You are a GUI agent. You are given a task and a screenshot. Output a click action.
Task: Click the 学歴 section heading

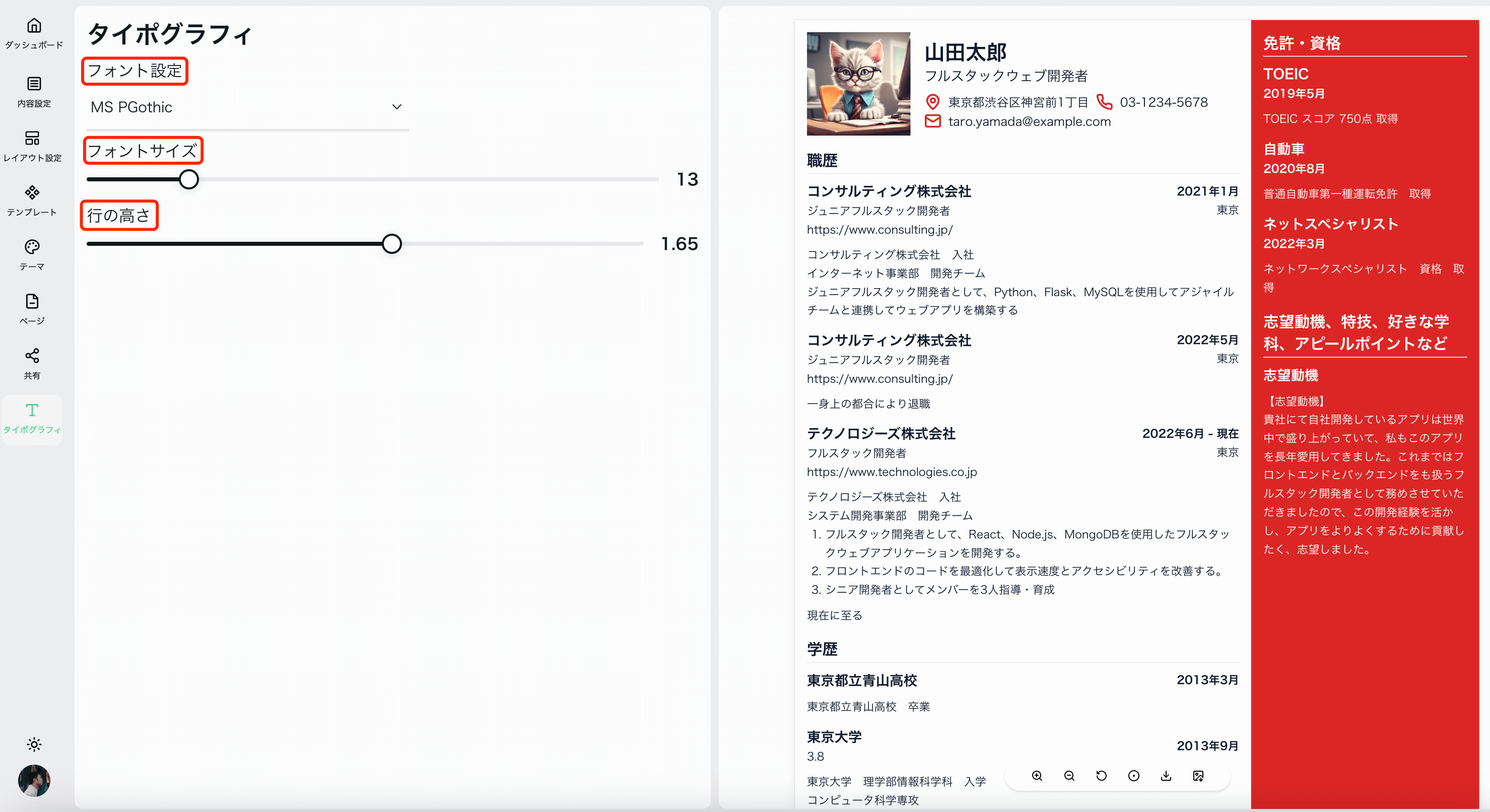tap(822, 649)
